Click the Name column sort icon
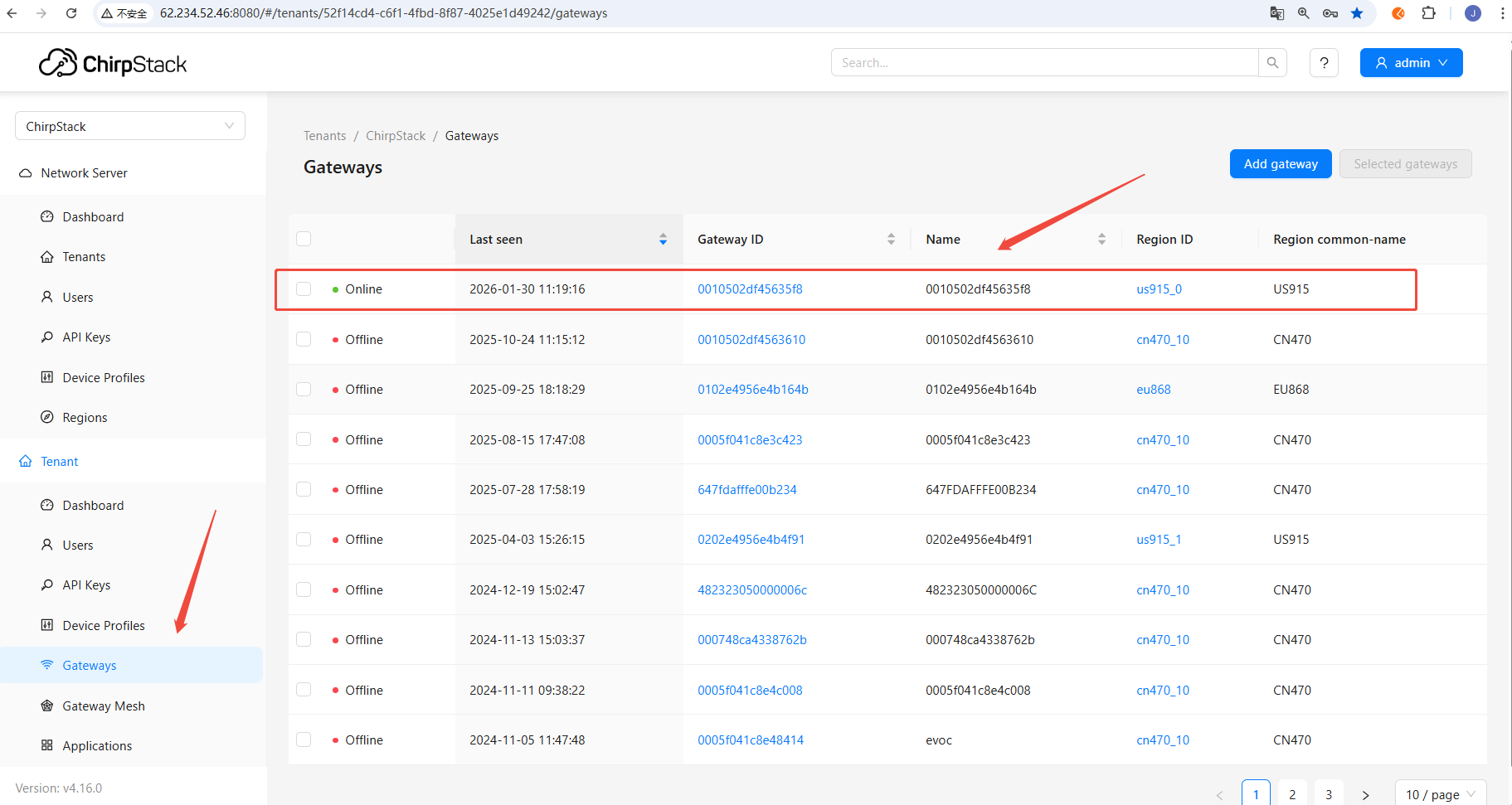Screen dimensions: 1512x805 [x=1101, y=240]
